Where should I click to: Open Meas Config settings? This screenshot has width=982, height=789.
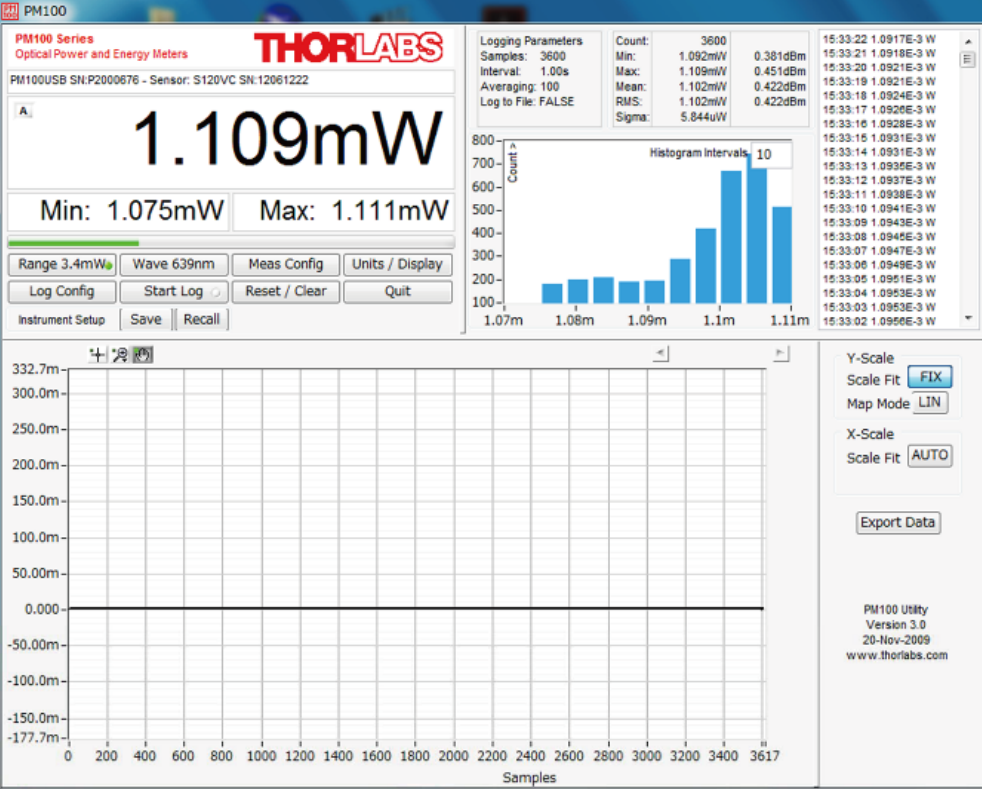286,265
